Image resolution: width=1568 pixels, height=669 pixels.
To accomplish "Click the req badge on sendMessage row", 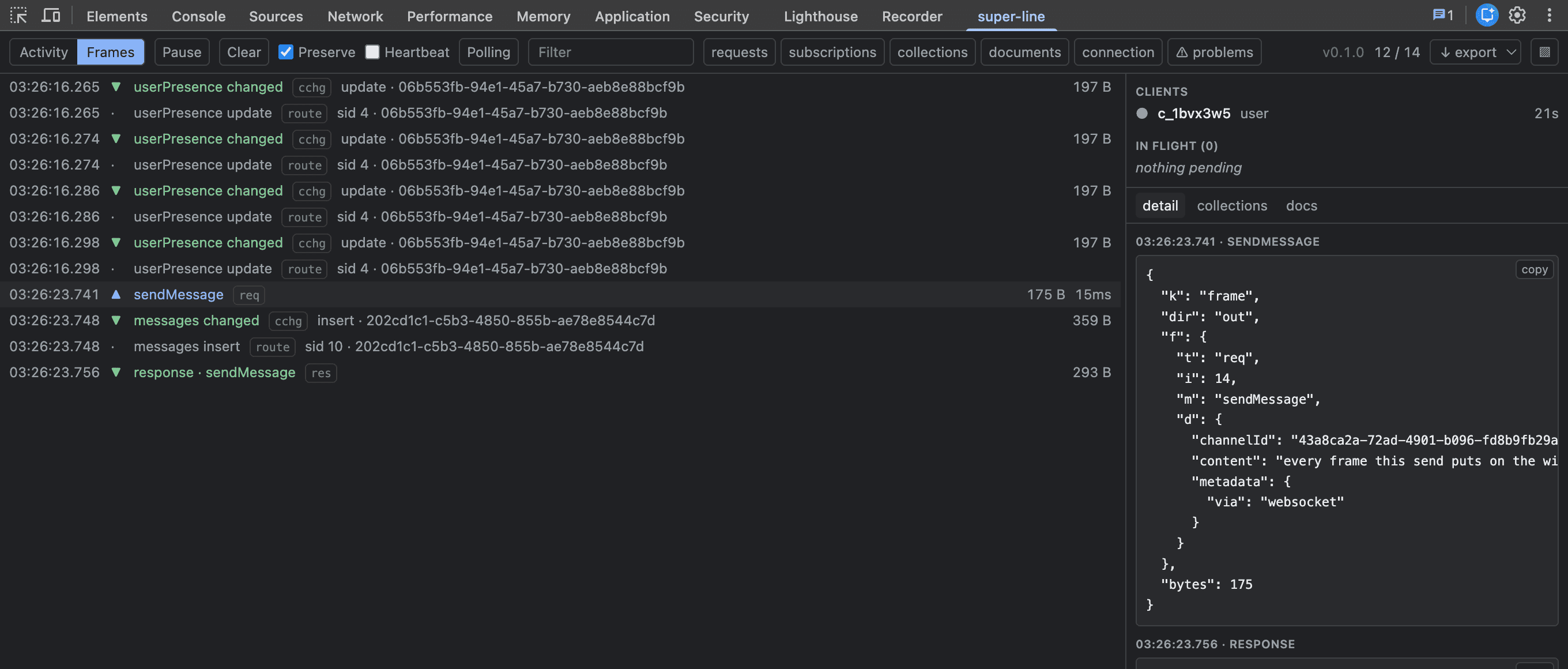I will point(249,295).
